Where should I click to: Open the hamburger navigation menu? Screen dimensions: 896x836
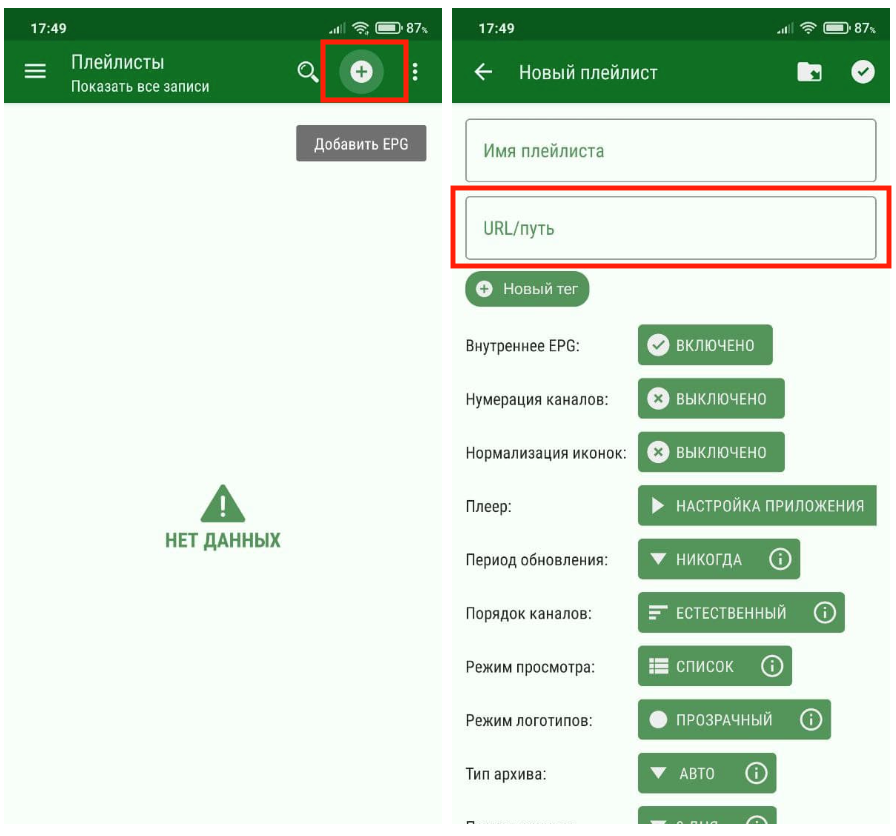pos(35,72)
